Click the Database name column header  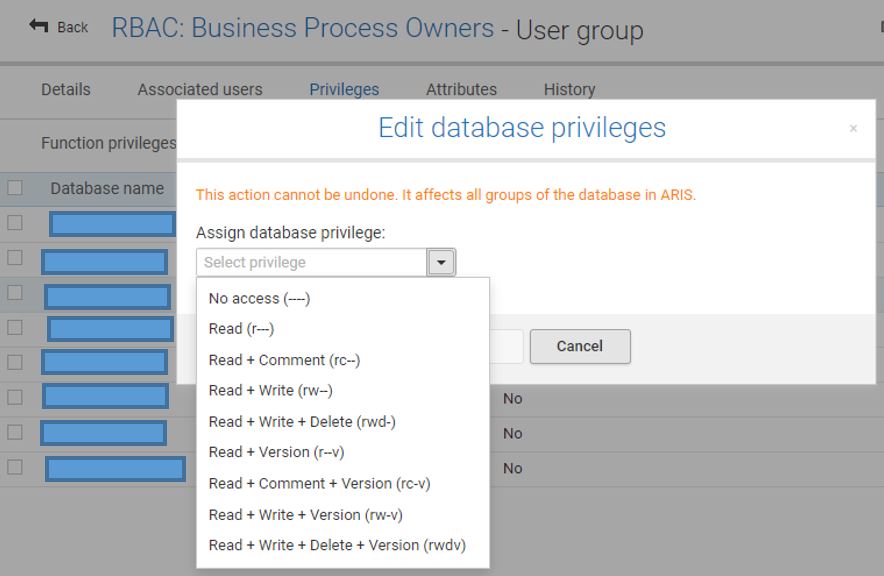coord(107,188)
